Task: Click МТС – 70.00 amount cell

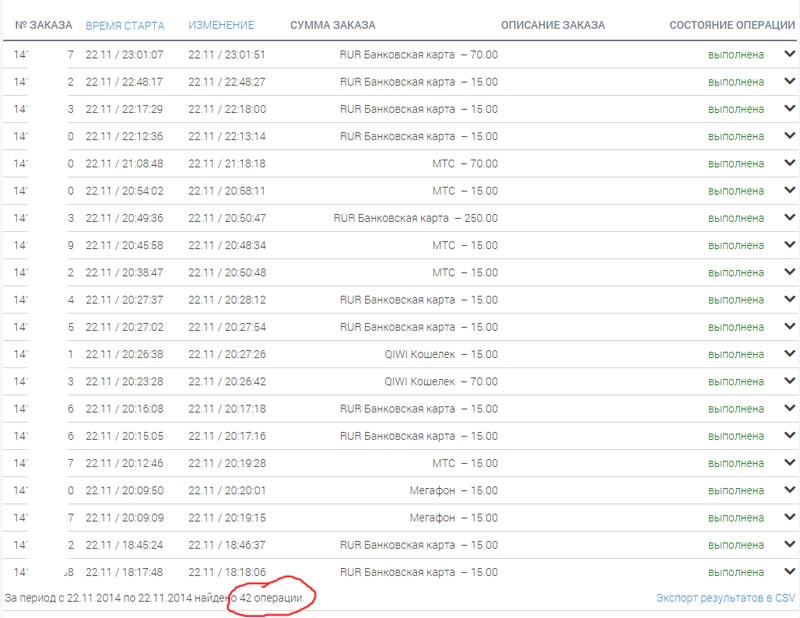Action: click(465, 163)
